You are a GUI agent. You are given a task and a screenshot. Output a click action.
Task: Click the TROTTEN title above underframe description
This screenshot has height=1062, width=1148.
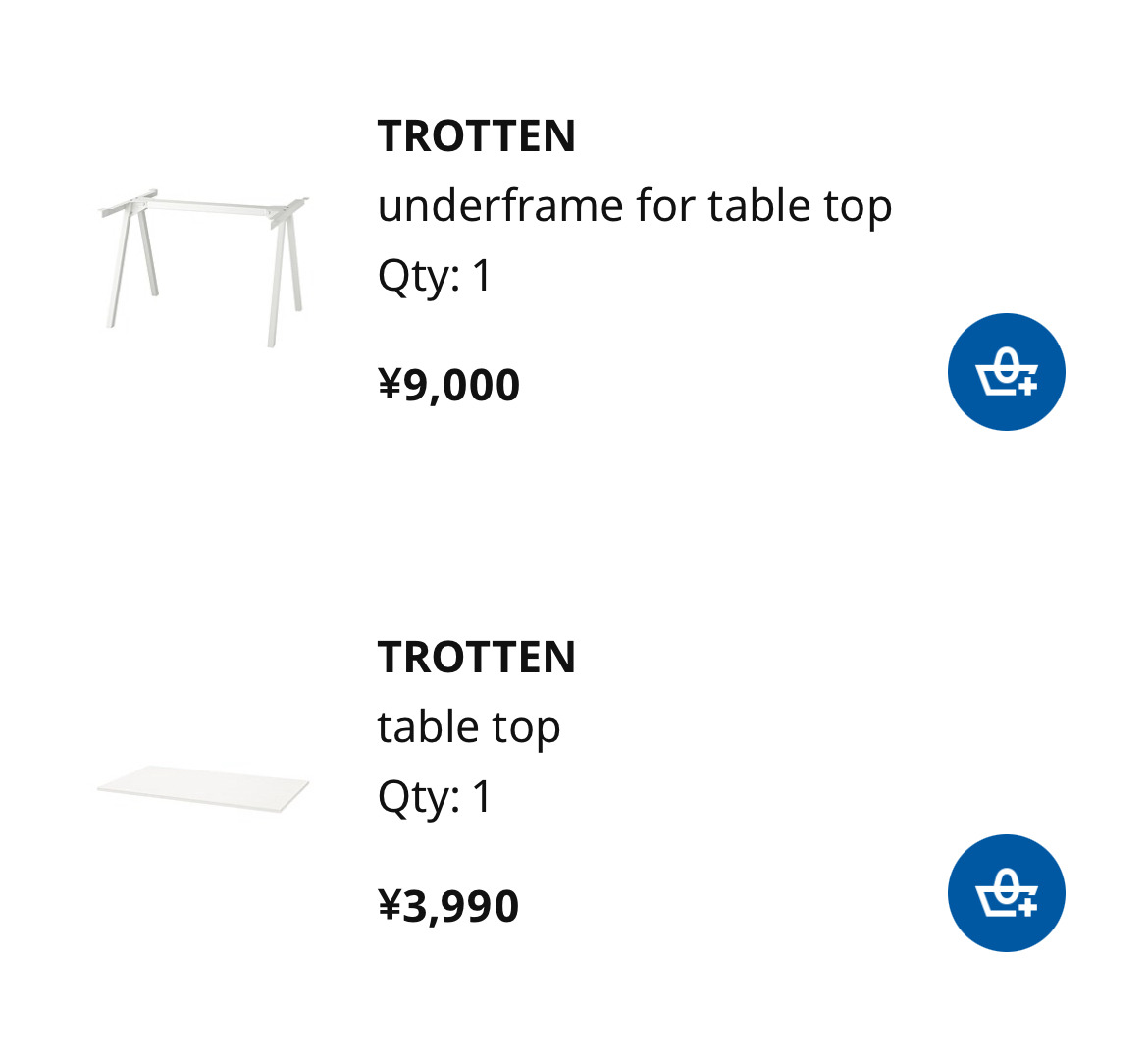tap(476, 136)
